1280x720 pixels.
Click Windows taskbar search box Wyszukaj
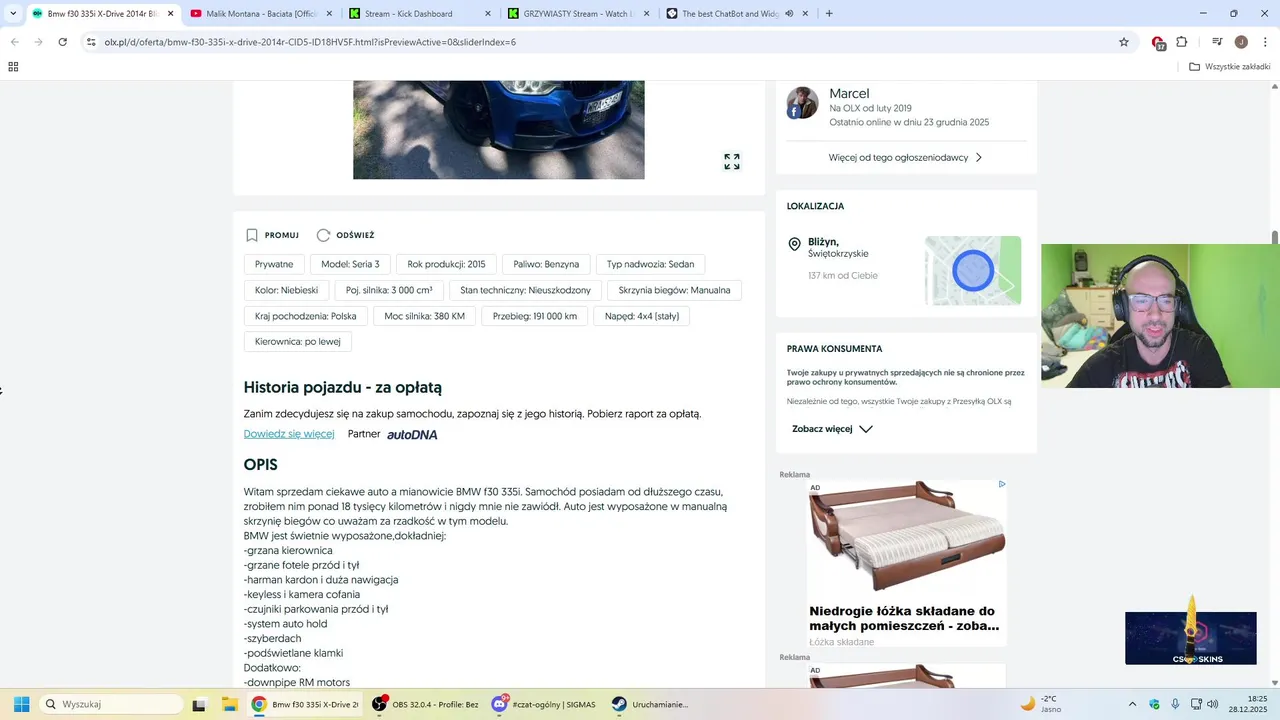click(111, 704)
